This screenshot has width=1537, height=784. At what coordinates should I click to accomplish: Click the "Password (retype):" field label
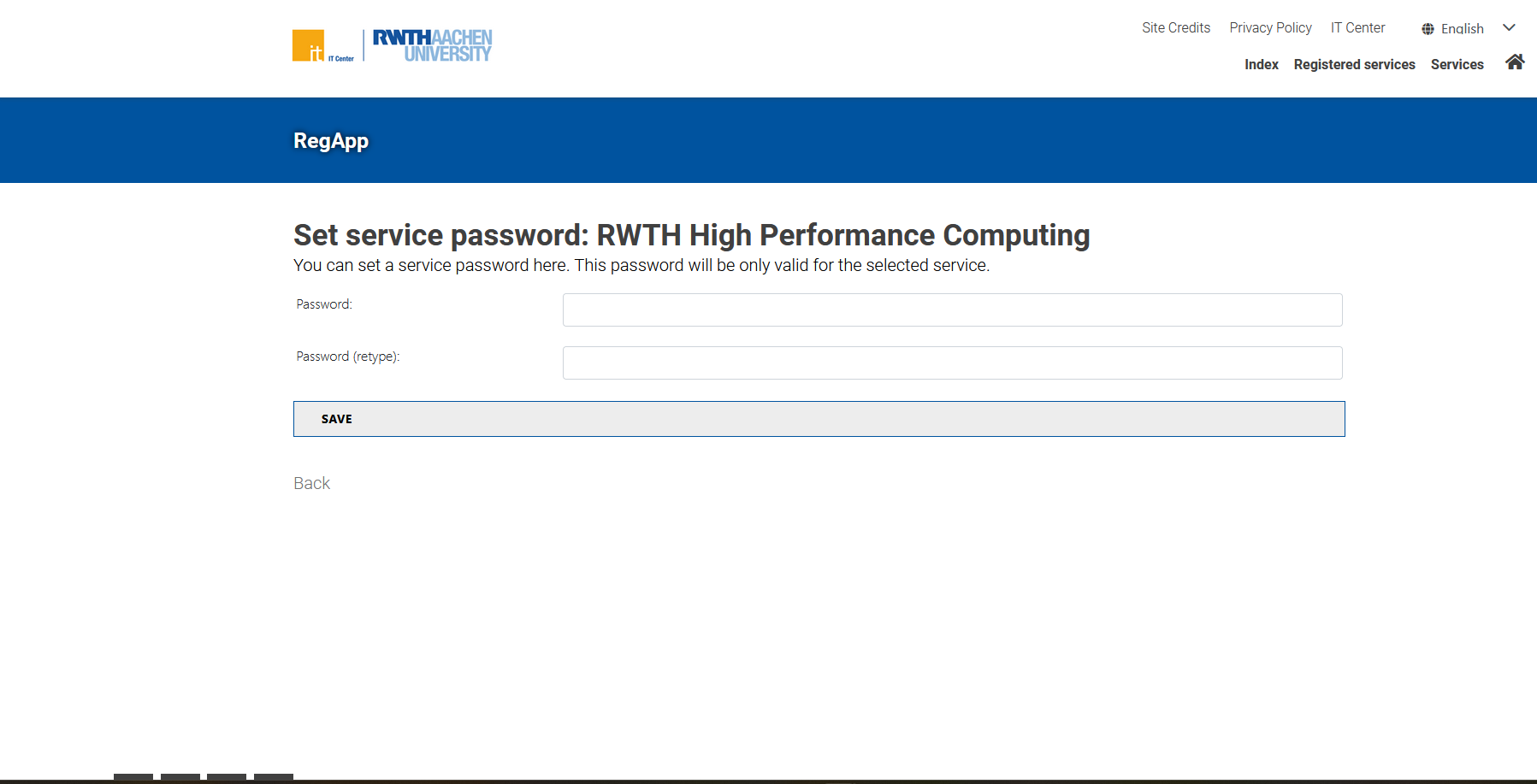point(347,357)
